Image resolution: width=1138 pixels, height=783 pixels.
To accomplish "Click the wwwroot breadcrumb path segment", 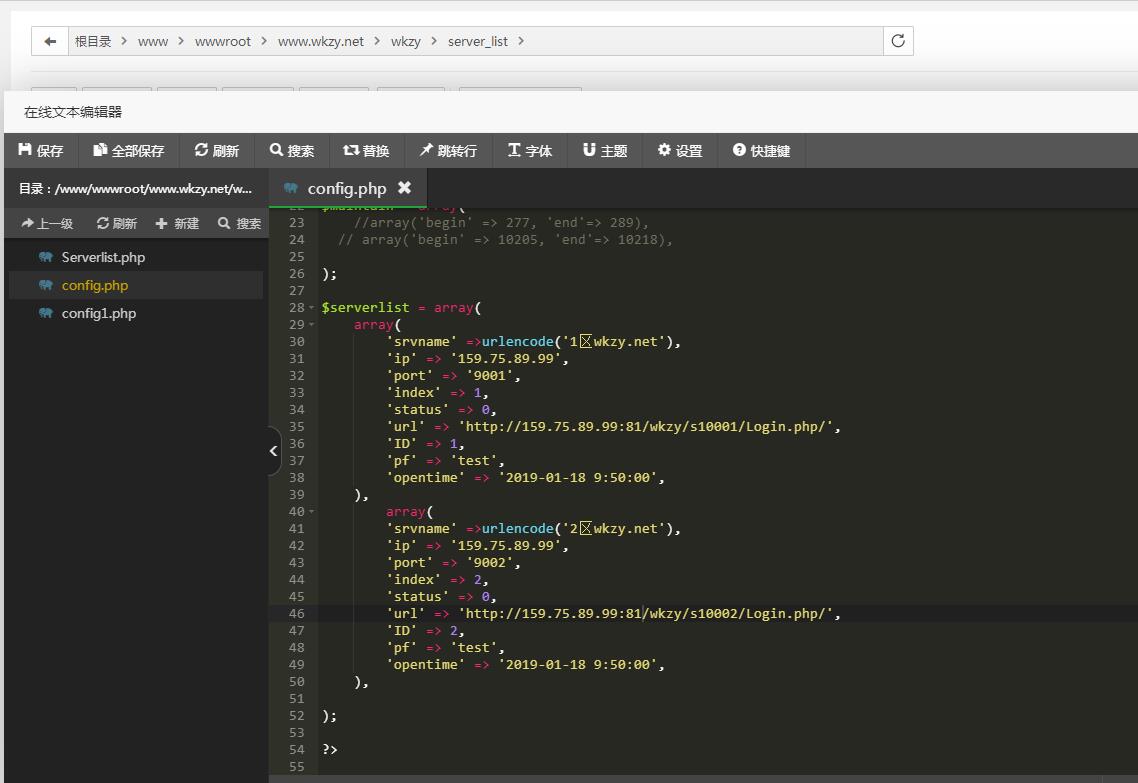I will click(x=223, y=41).
